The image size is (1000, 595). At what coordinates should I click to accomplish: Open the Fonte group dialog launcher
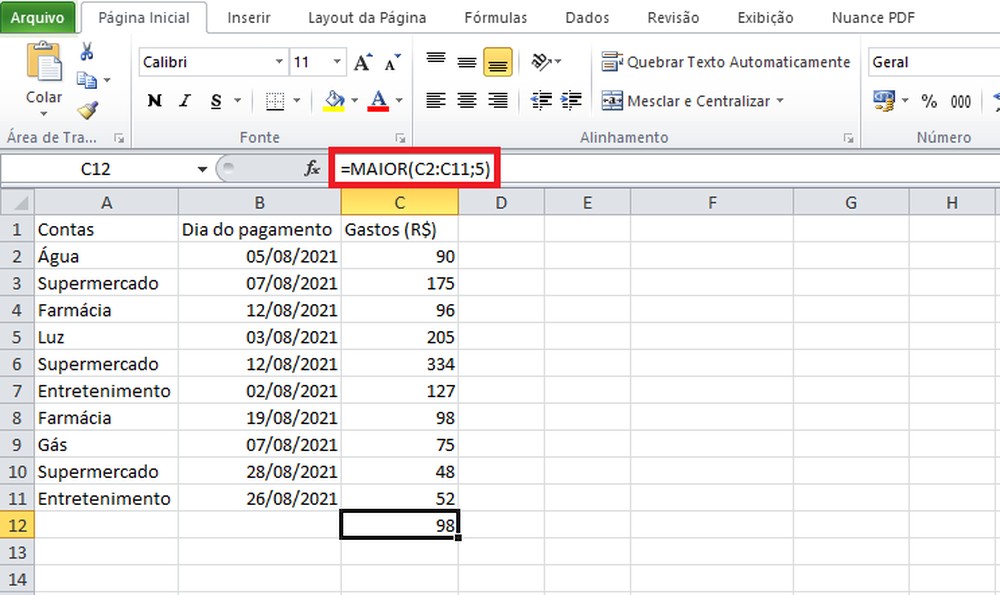(x=400, y=137)
